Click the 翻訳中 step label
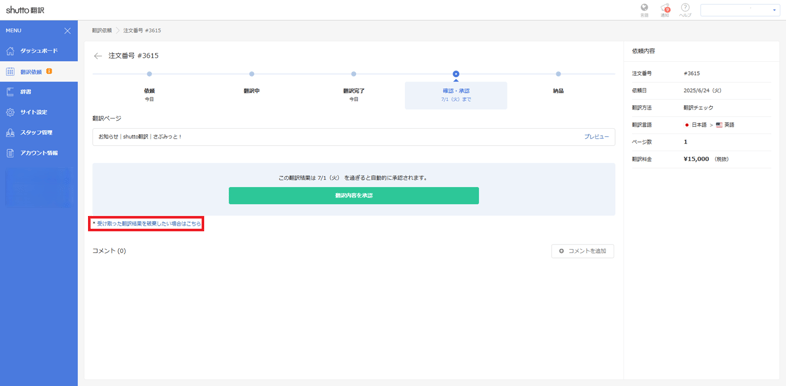Image resolution: width=786 pixels, height=386 pixels. tap(252, 91)
